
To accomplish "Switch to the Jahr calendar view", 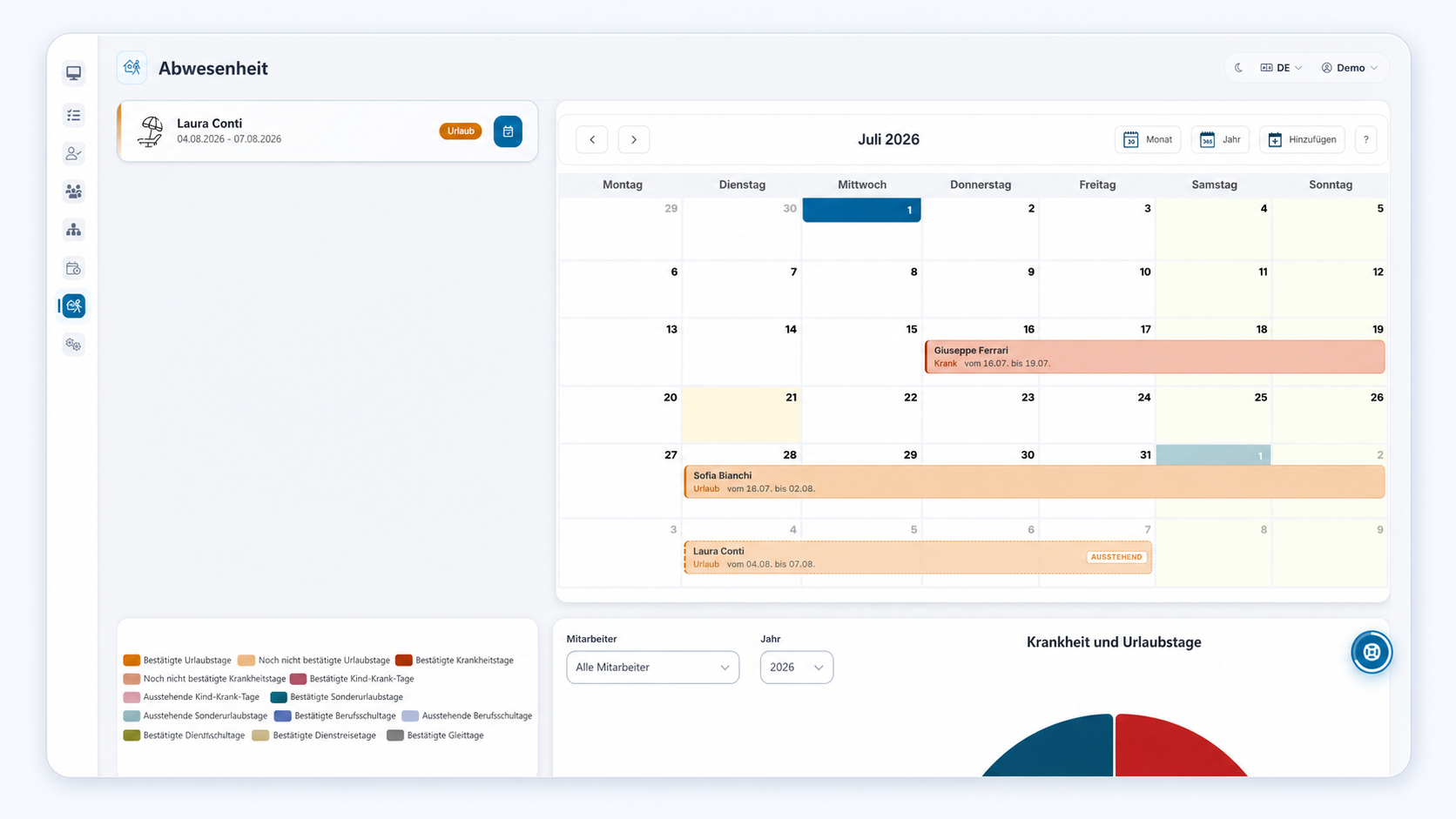I will pos(1220,139).
